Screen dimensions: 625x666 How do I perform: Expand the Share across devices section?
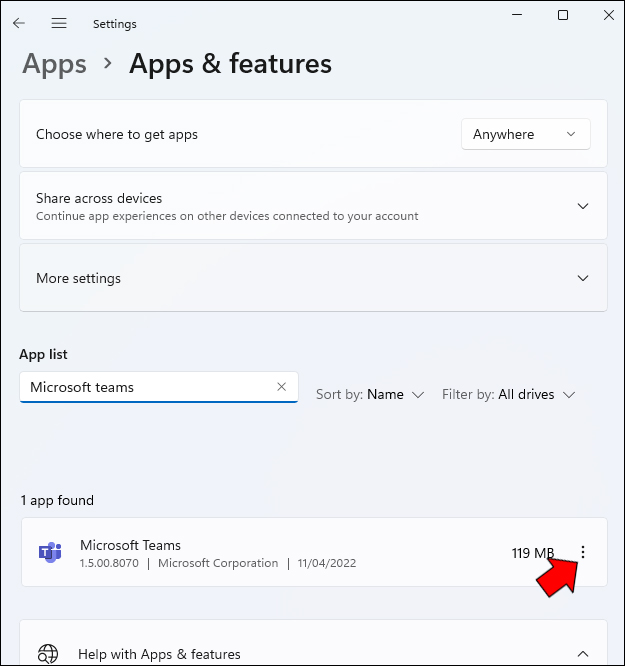point(583,206)
